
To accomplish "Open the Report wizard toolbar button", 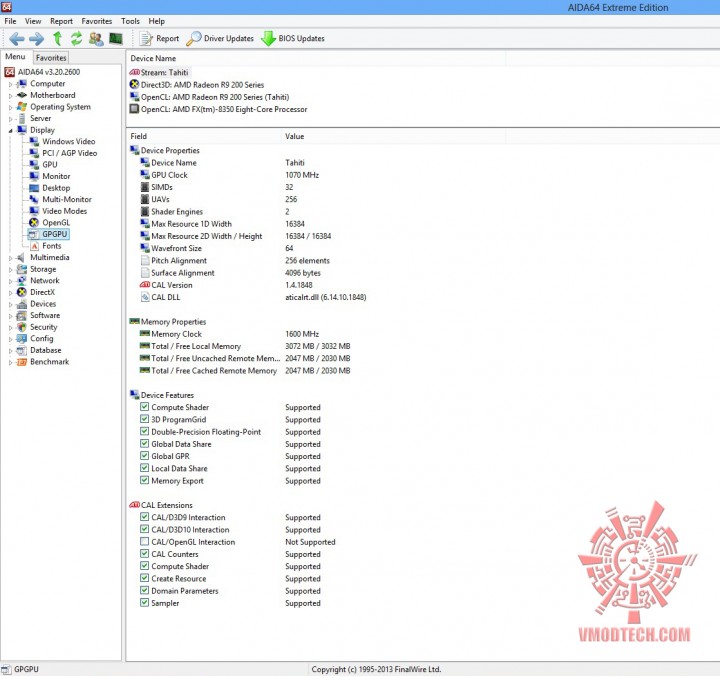I will 159,39.
